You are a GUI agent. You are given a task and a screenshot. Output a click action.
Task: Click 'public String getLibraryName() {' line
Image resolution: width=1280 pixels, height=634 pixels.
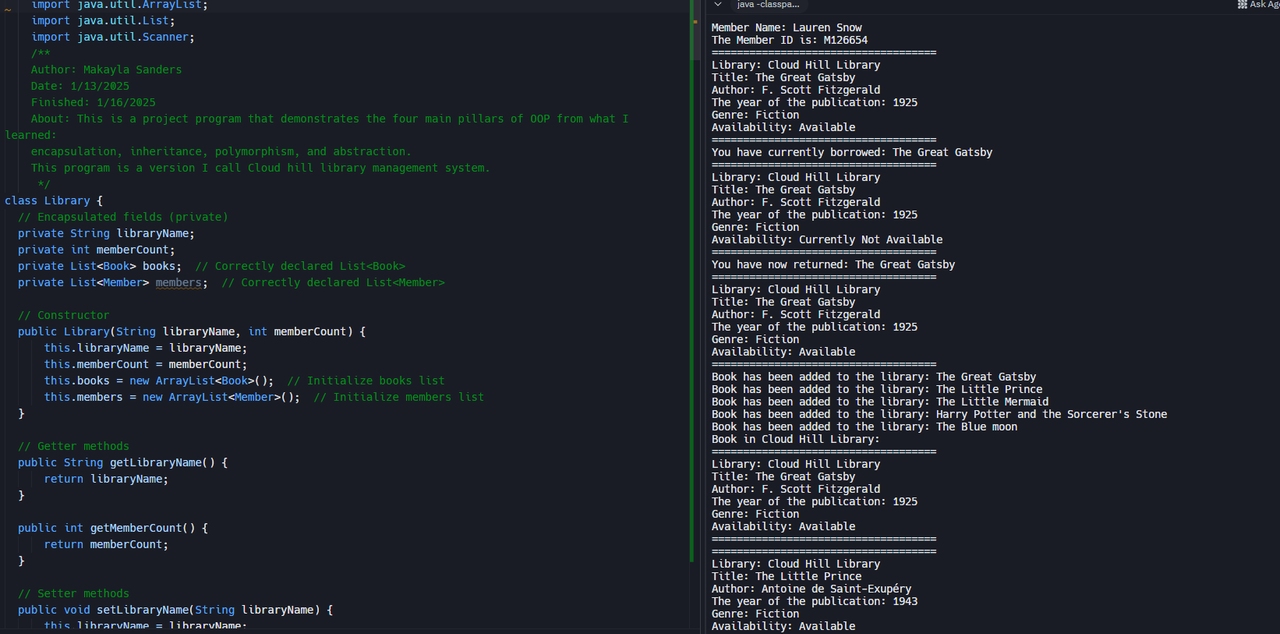(x=123, y=462)
